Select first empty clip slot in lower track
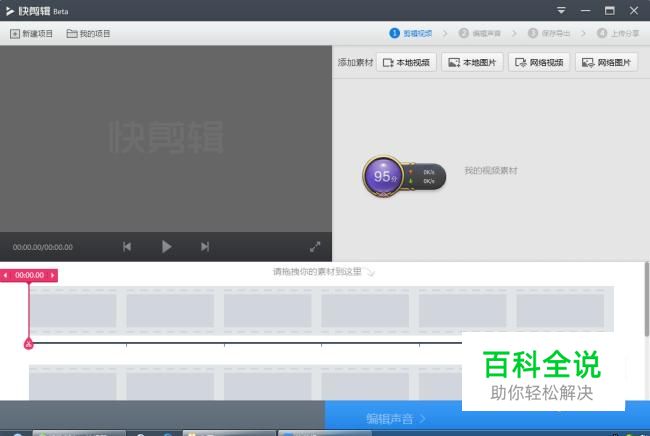650x436 pixels. pos(73,385)
